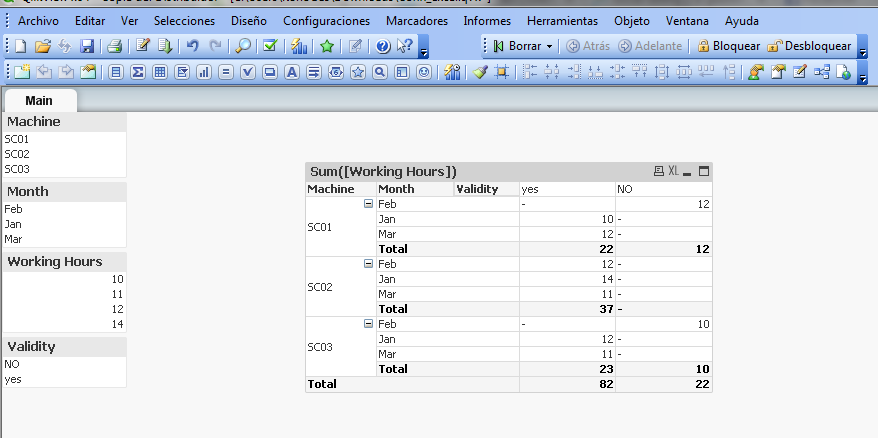Switch to the Main sheet tab

39,100
